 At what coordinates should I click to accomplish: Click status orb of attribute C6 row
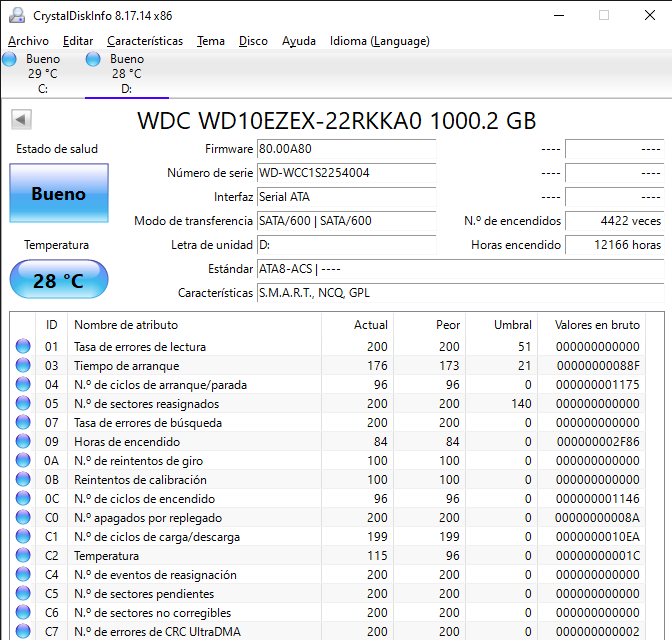click(23, 612)
